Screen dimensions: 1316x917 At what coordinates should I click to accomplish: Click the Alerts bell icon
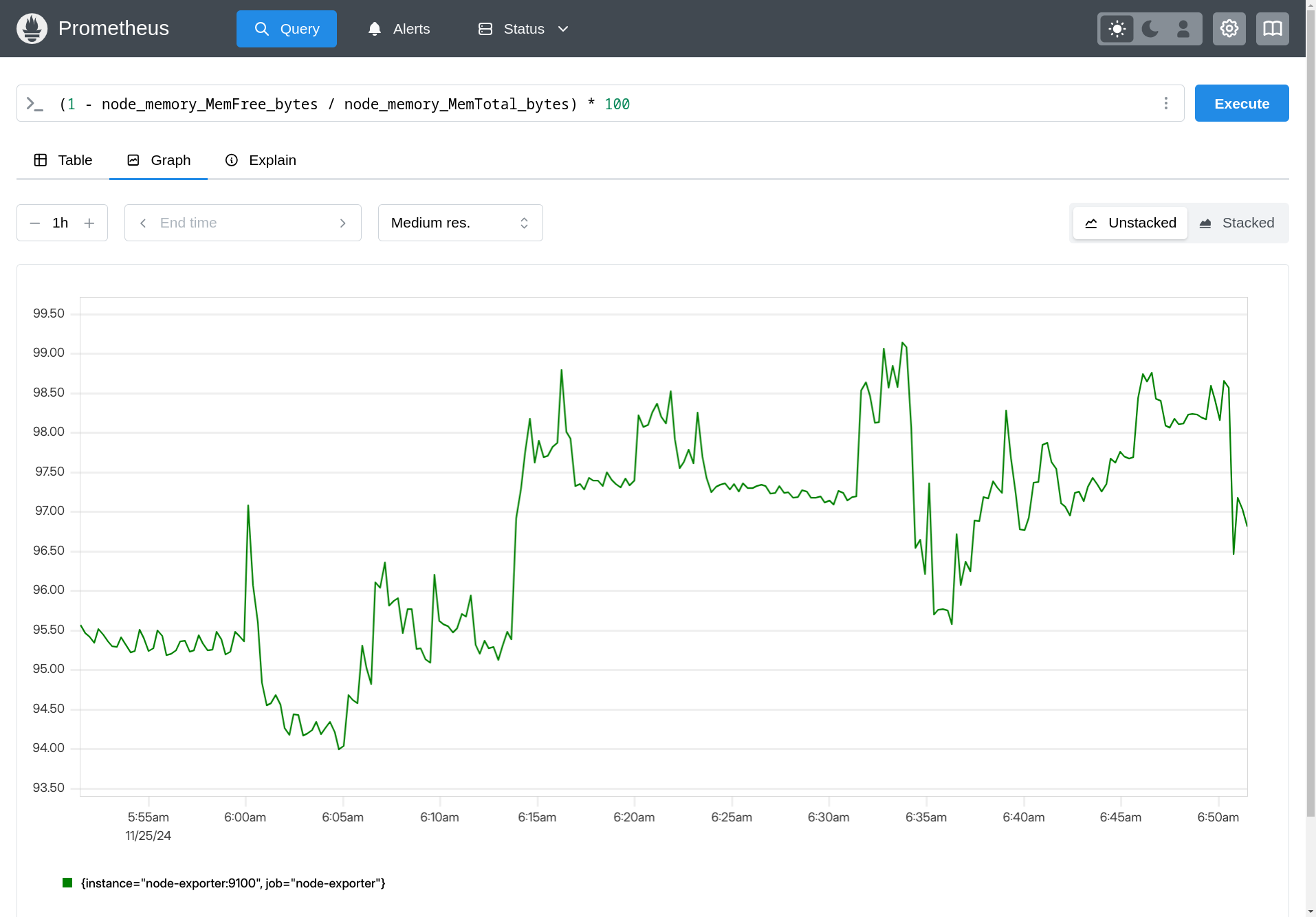click(x=373, y=28)
